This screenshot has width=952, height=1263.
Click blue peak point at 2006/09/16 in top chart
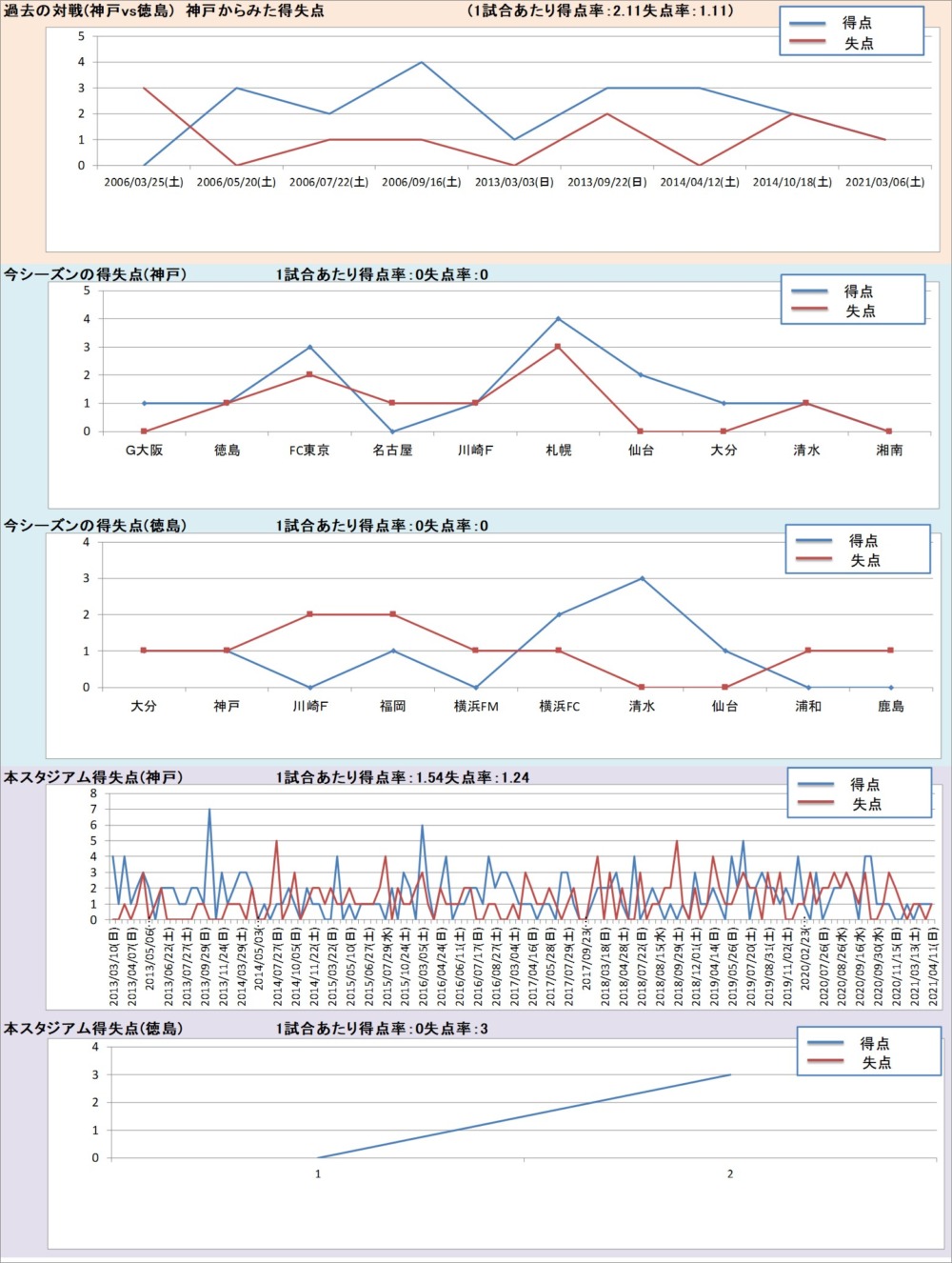click(422, 63)
